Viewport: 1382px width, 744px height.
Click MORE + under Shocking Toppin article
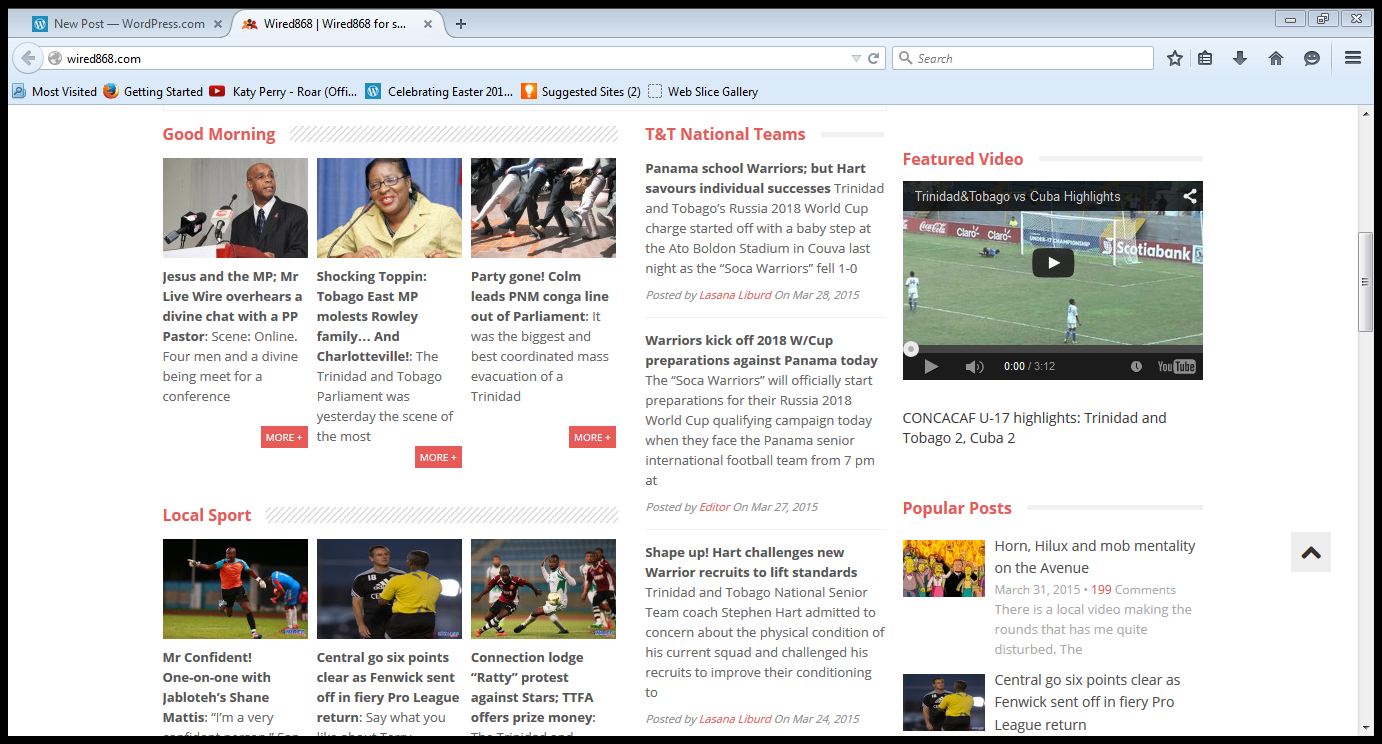tap(438, 457)
